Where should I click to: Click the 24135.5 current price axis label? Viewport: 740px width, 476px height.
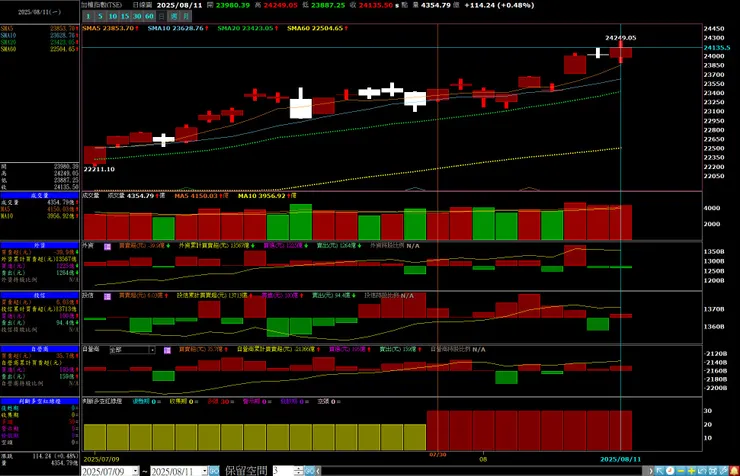[717, 48]
